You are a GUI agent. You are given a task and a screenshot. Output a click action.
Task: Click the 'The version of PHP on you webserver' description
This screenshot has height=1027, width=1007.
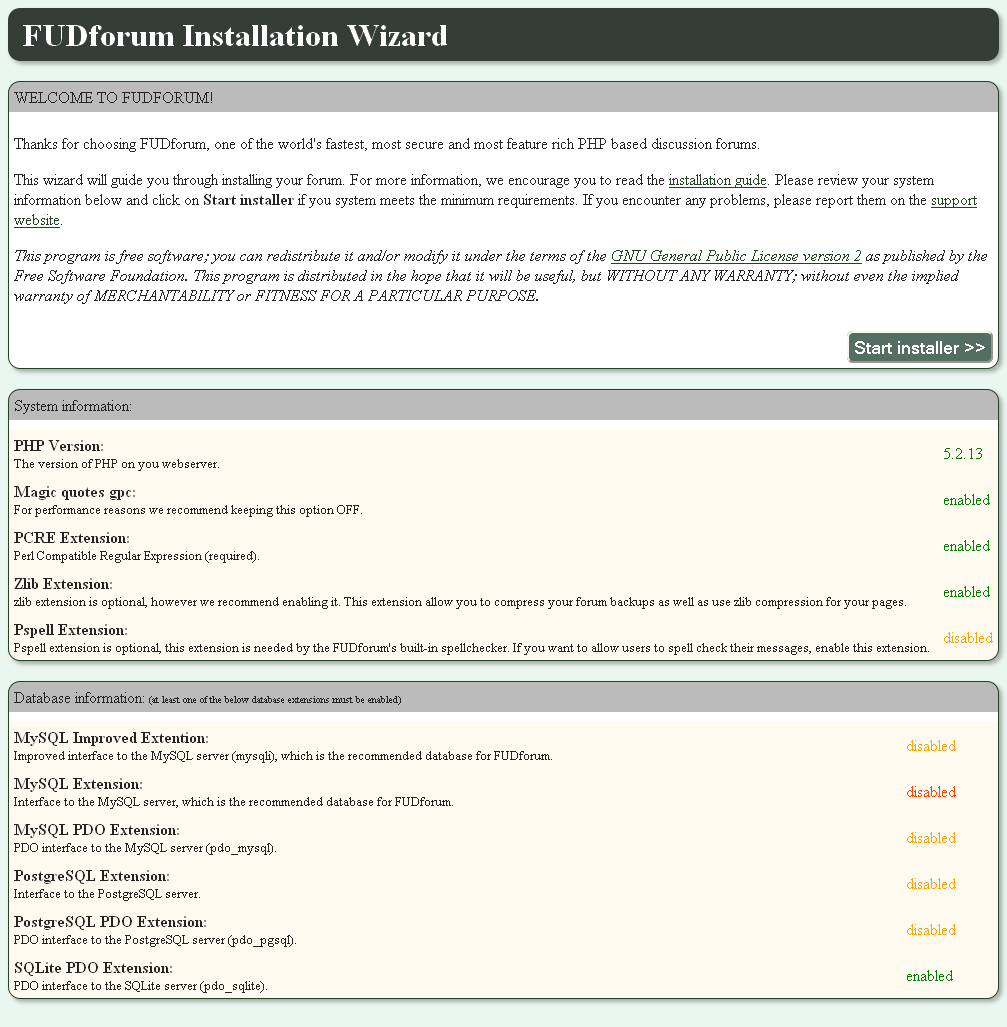point(117,464)
